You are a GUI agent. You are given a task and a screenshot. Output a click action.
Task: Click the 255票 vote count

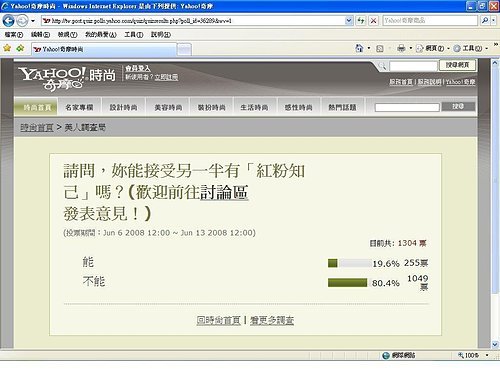[x=416, y=263]
